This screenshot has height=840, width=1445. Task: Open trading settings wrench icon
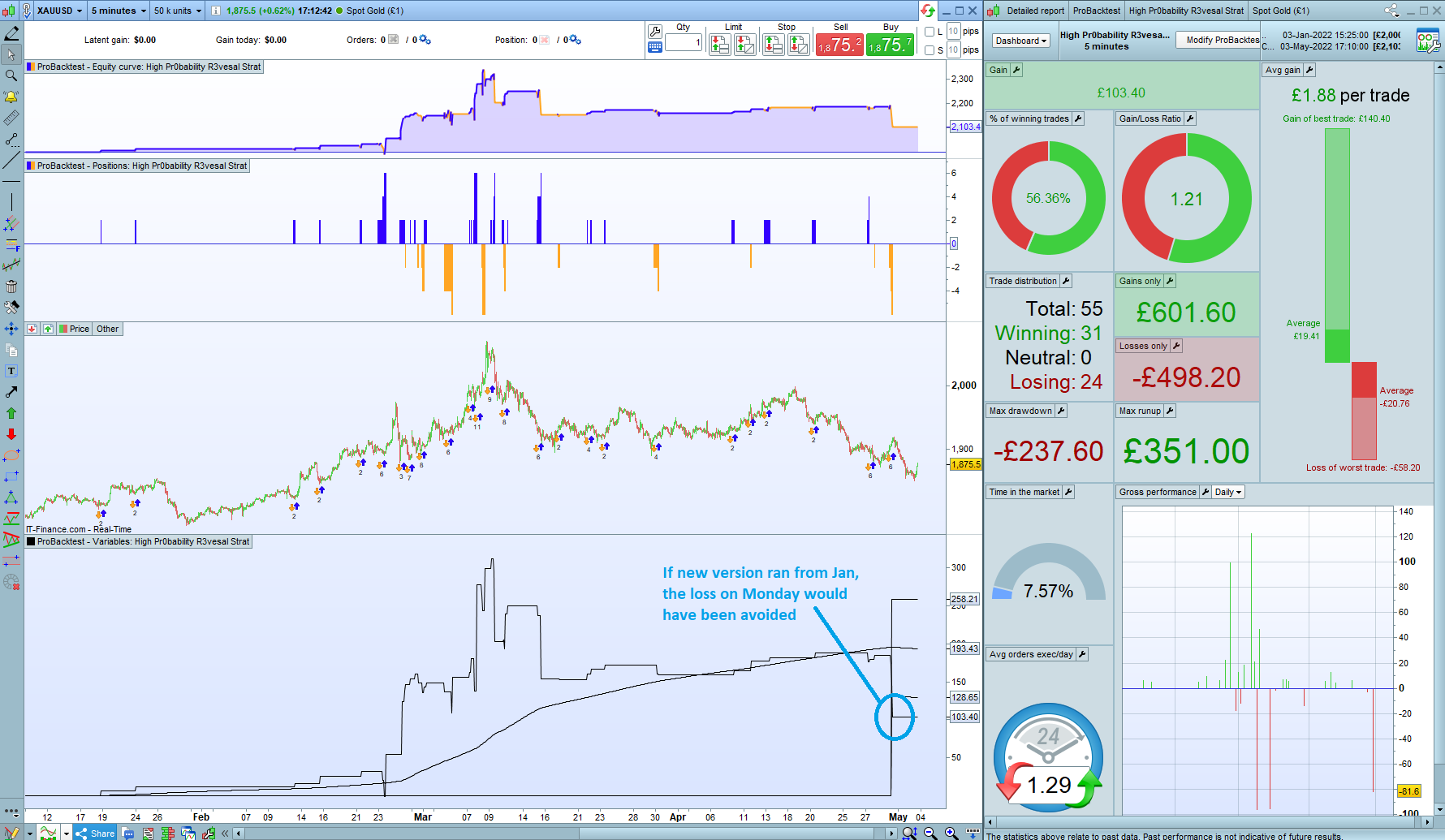tap(655, 32)
